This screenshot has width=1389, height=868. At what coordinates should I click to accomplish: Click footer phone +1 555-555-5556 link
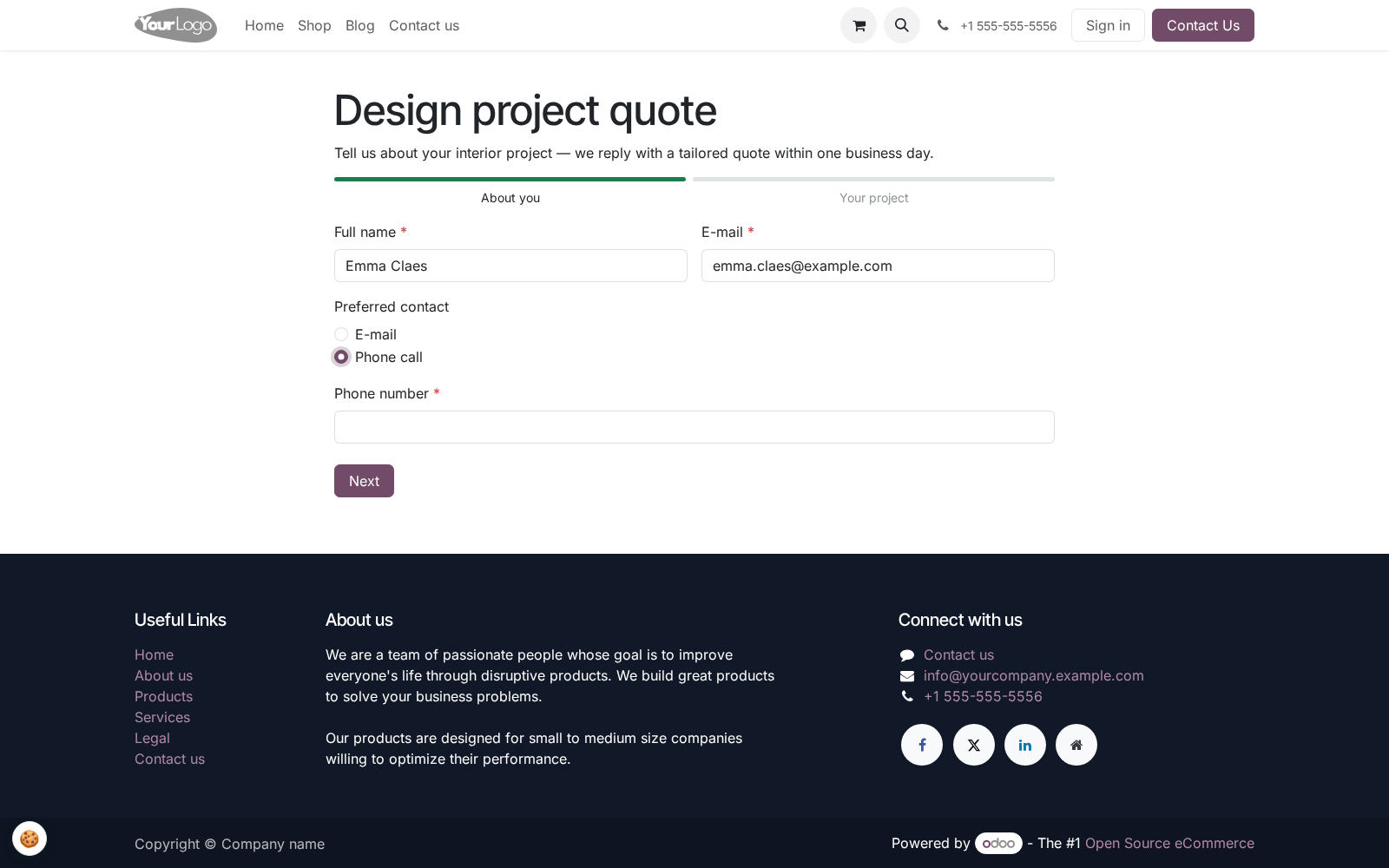pos(983,696)
